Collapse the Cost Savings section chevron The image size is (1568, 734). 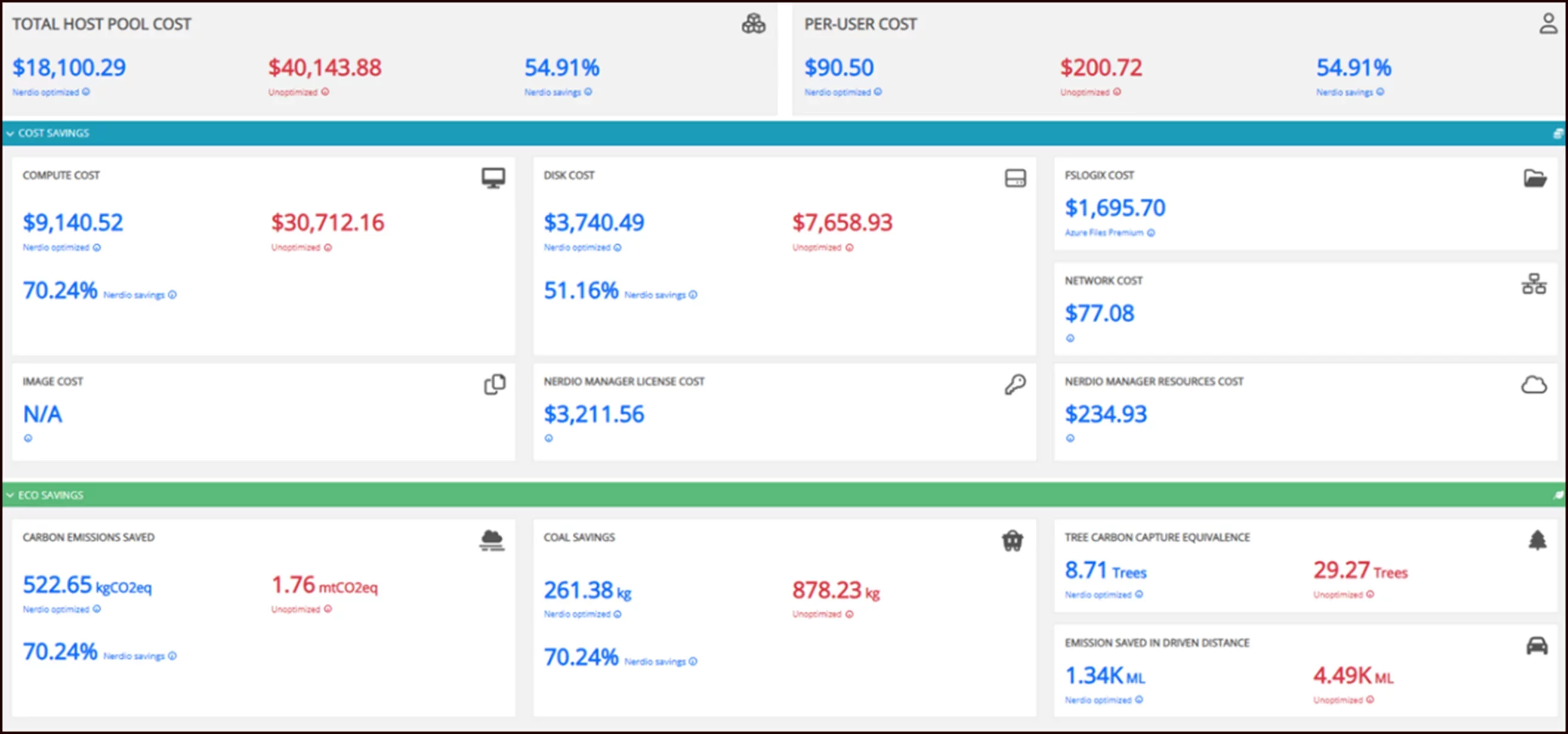[10, 133]
